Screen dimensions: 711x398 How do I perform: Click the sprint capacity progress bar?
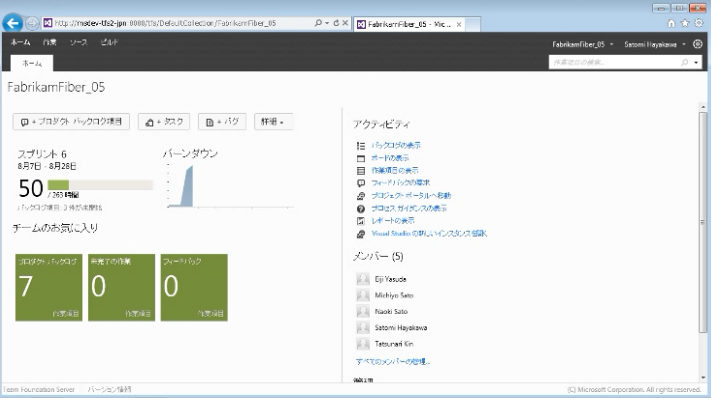tap(100, 185)
